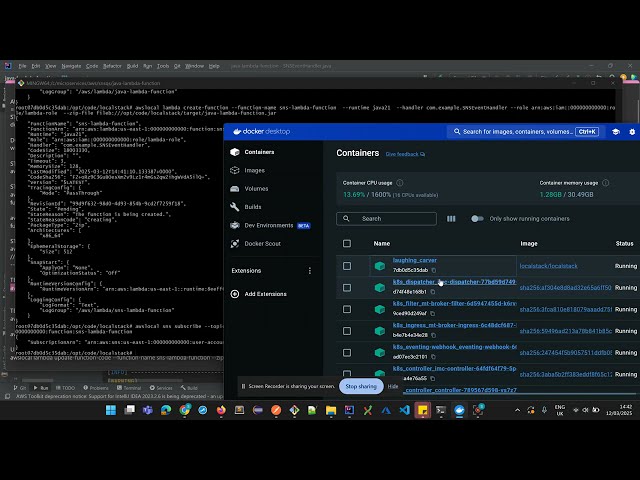Open Docker Desktop from the taskbar
This screenshot has width=640, height=480.
coord(459,410)
